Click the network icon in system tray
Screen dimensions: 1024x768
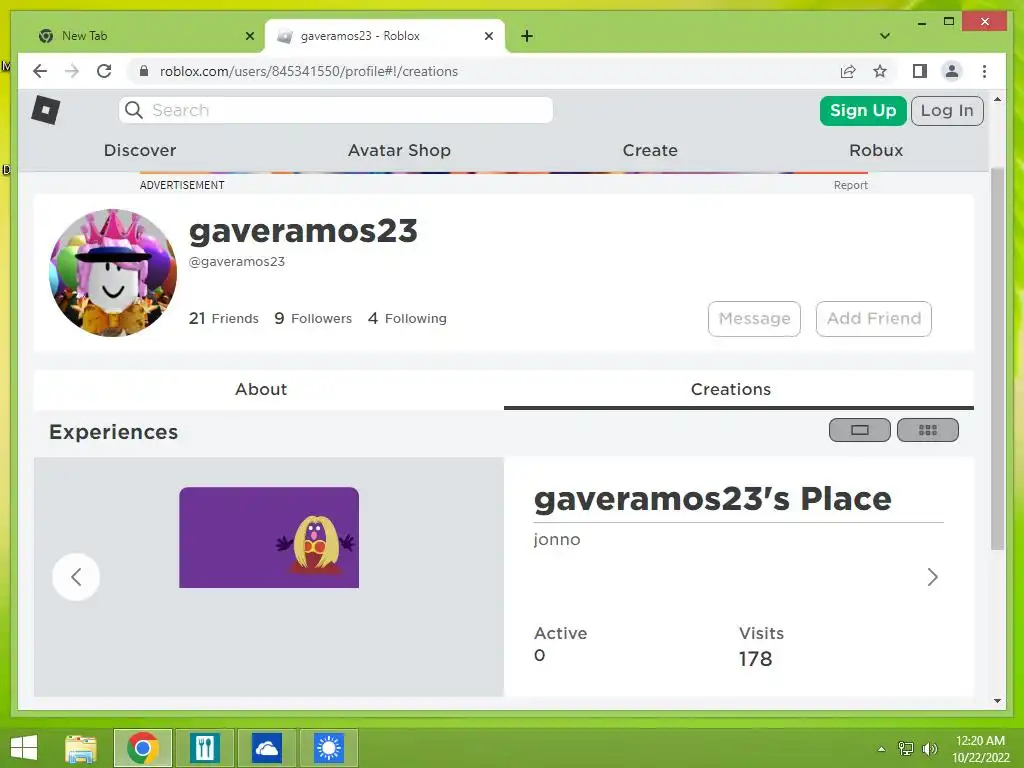906,748
